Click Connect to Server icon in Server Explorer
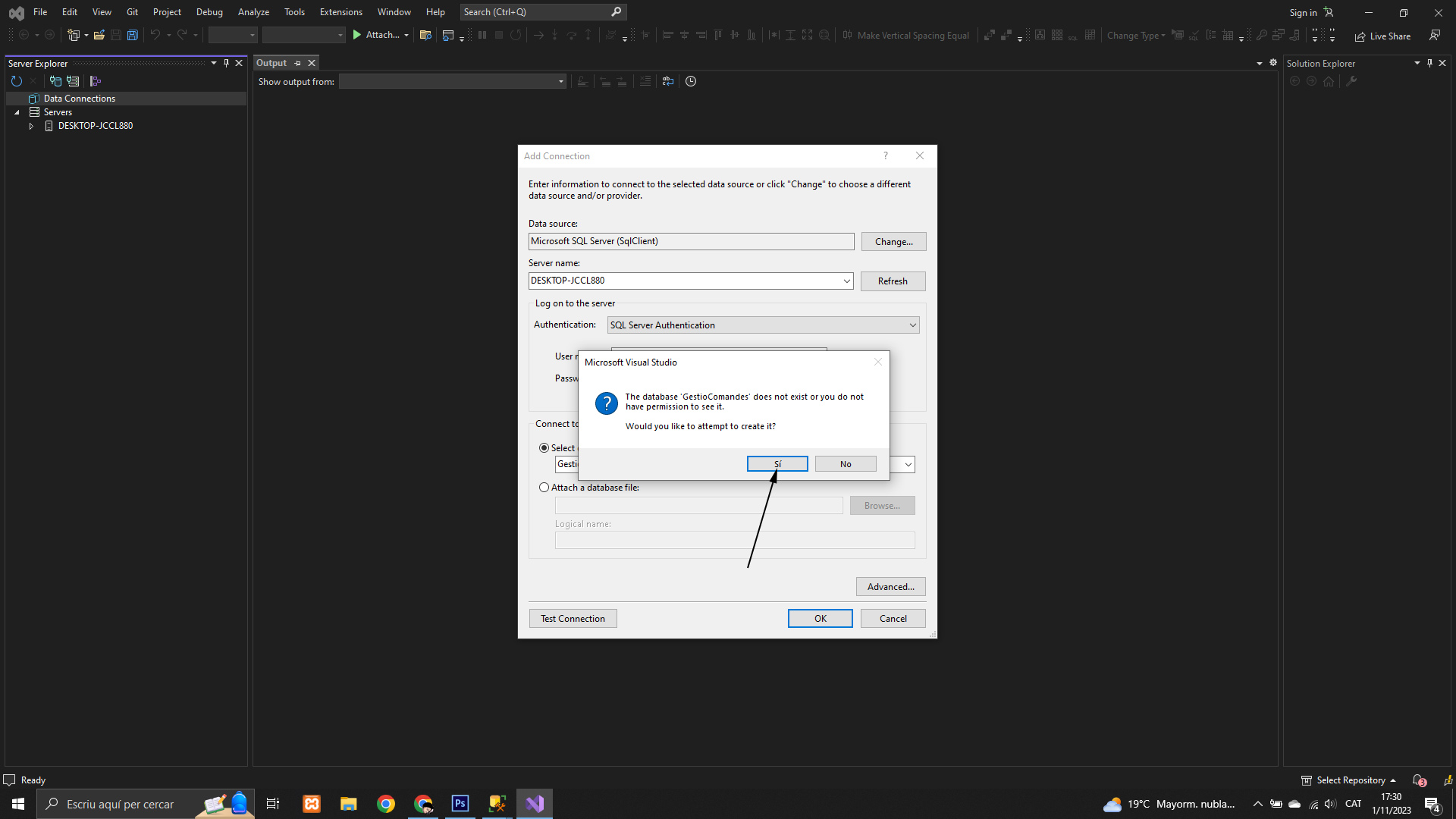Viewport: 1456px width, 819px height. (73, 81)
